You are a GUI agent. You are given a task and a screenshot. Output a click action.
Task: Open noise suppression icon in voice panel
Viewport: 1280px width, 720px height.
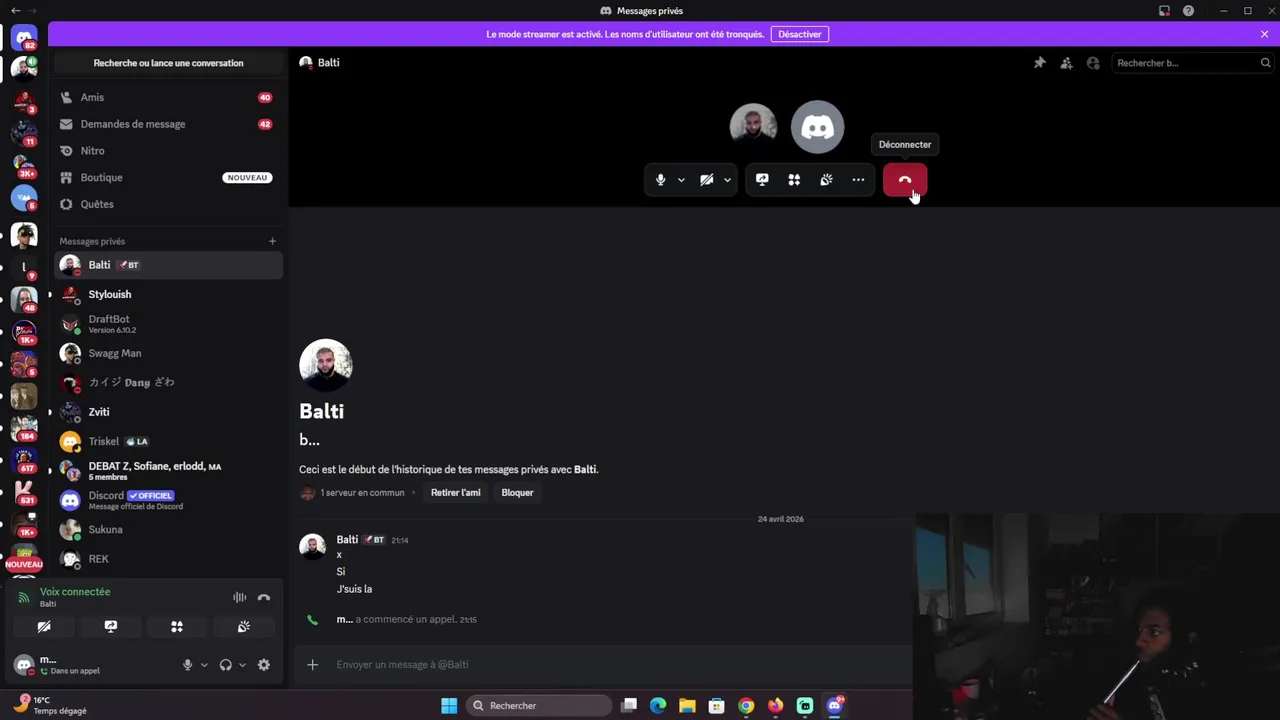[240, 597]
